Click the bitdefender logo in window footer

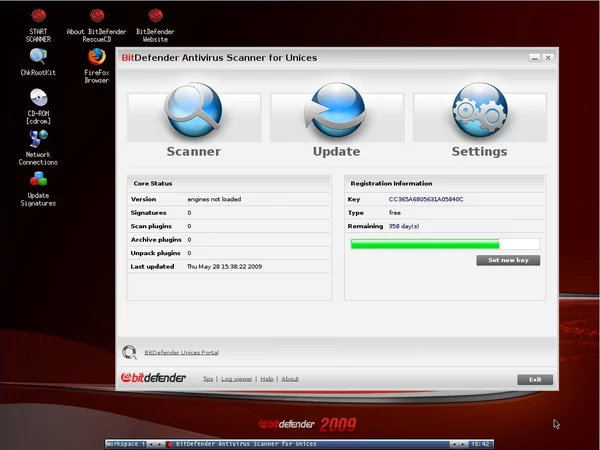pos(153,378)
